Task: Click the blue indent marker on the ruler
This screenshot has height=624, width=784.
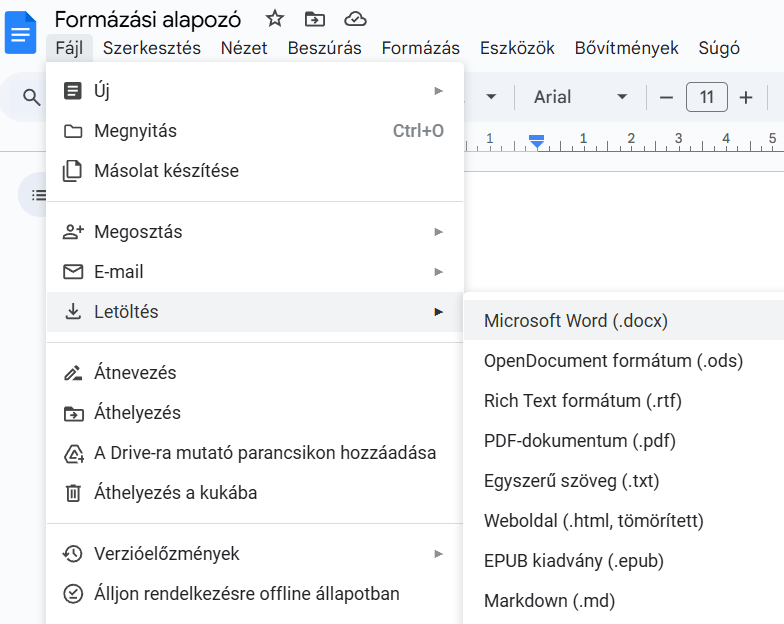Action: click(x=536, y=141)
